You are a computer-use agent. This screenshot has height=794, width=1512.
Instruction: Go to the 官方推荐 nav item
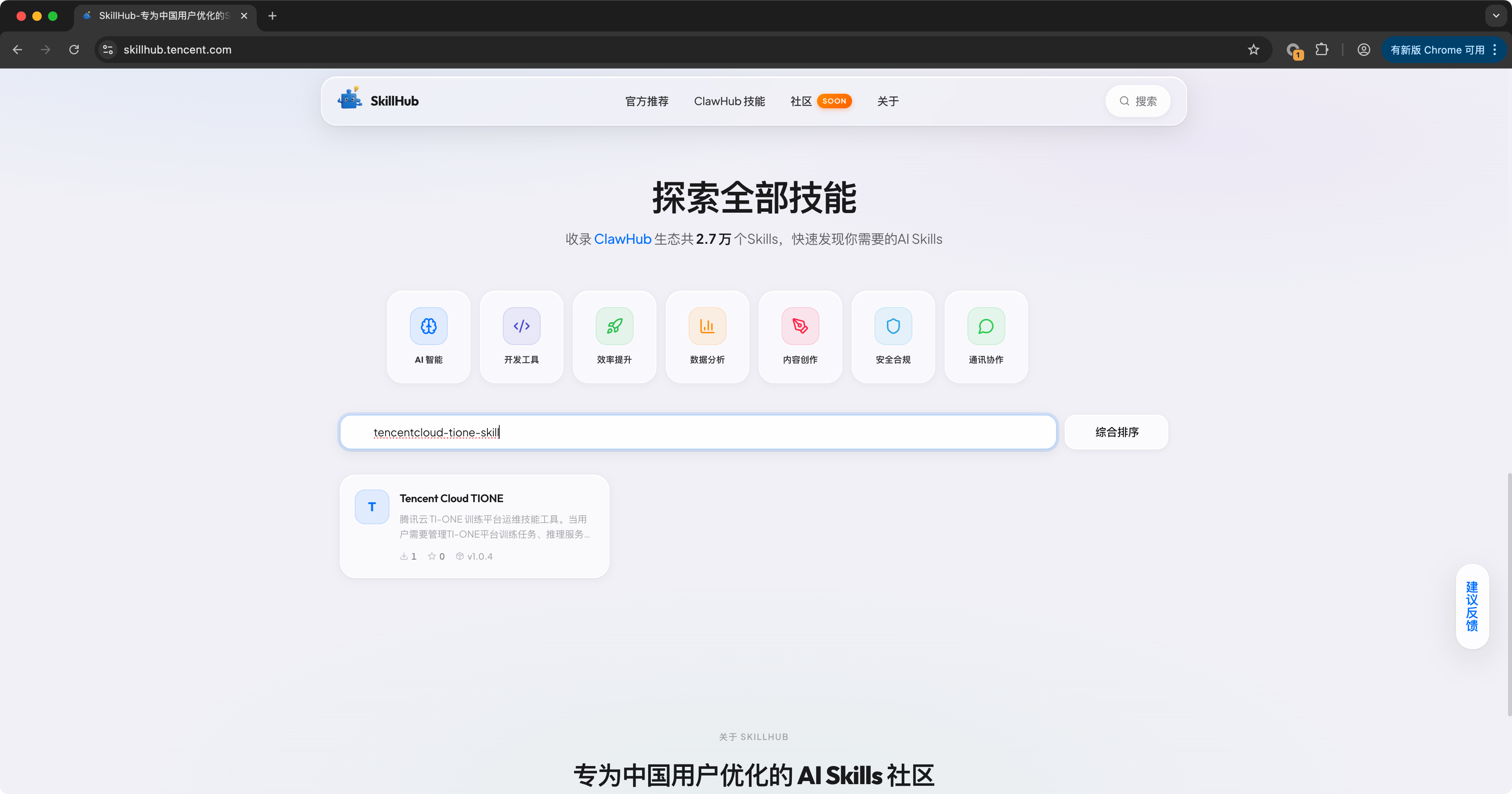coord(646,101)
